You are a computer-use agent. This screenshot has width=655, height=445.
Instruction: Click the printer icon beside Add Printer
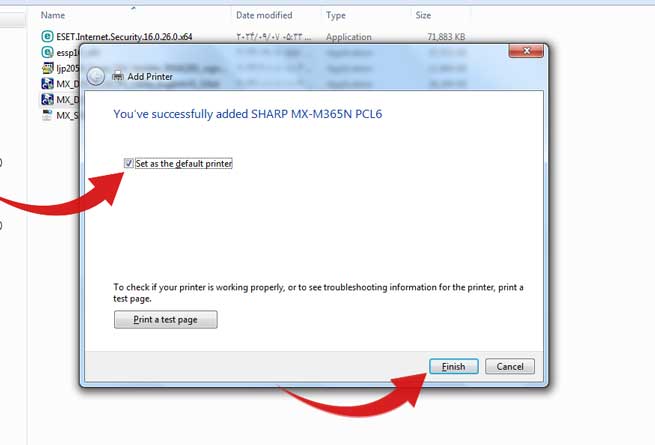[x=118, y=76]
